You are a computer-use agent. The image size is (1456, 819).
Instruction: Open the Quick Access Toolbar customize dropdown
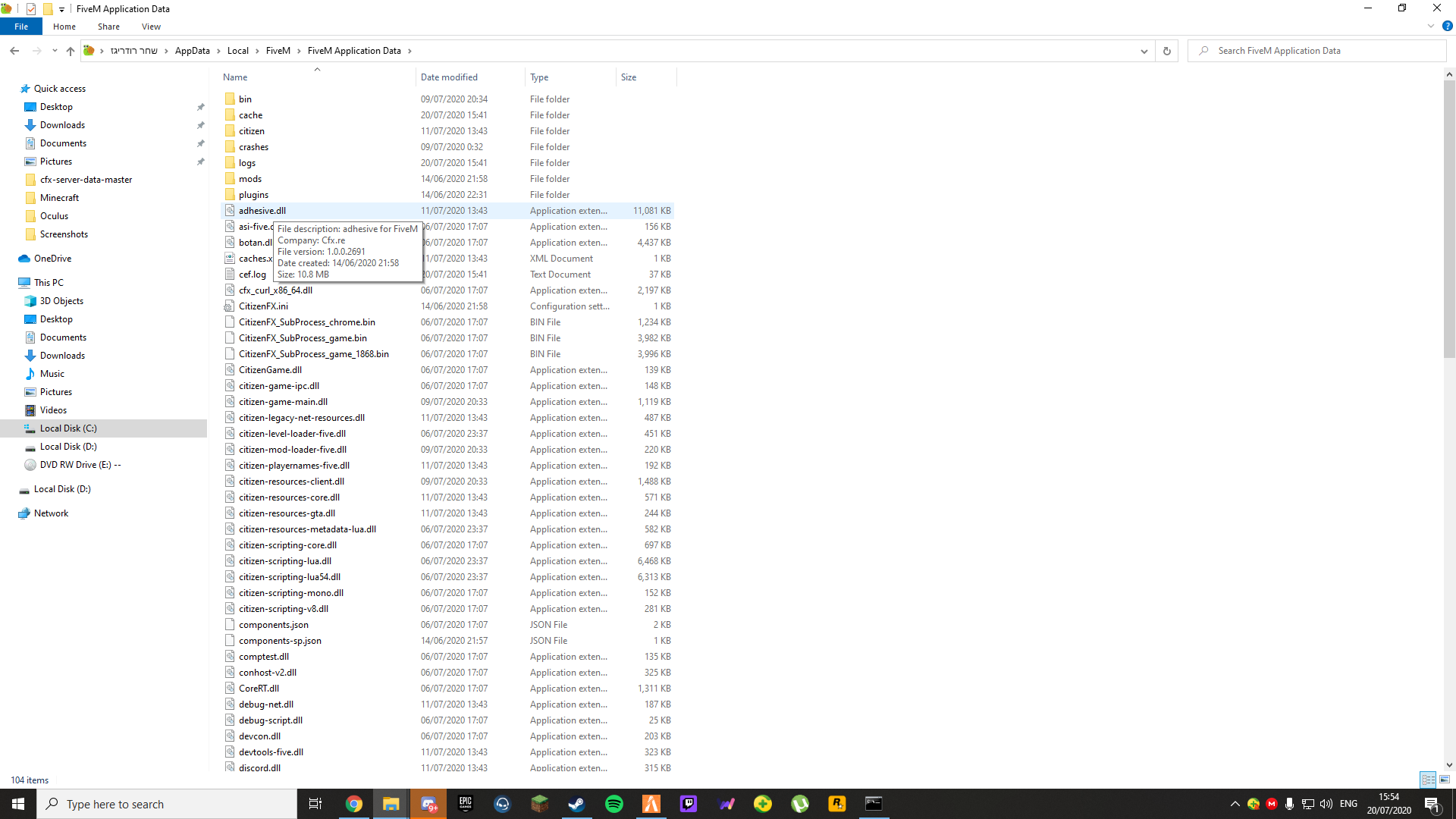tap(61, 9)
